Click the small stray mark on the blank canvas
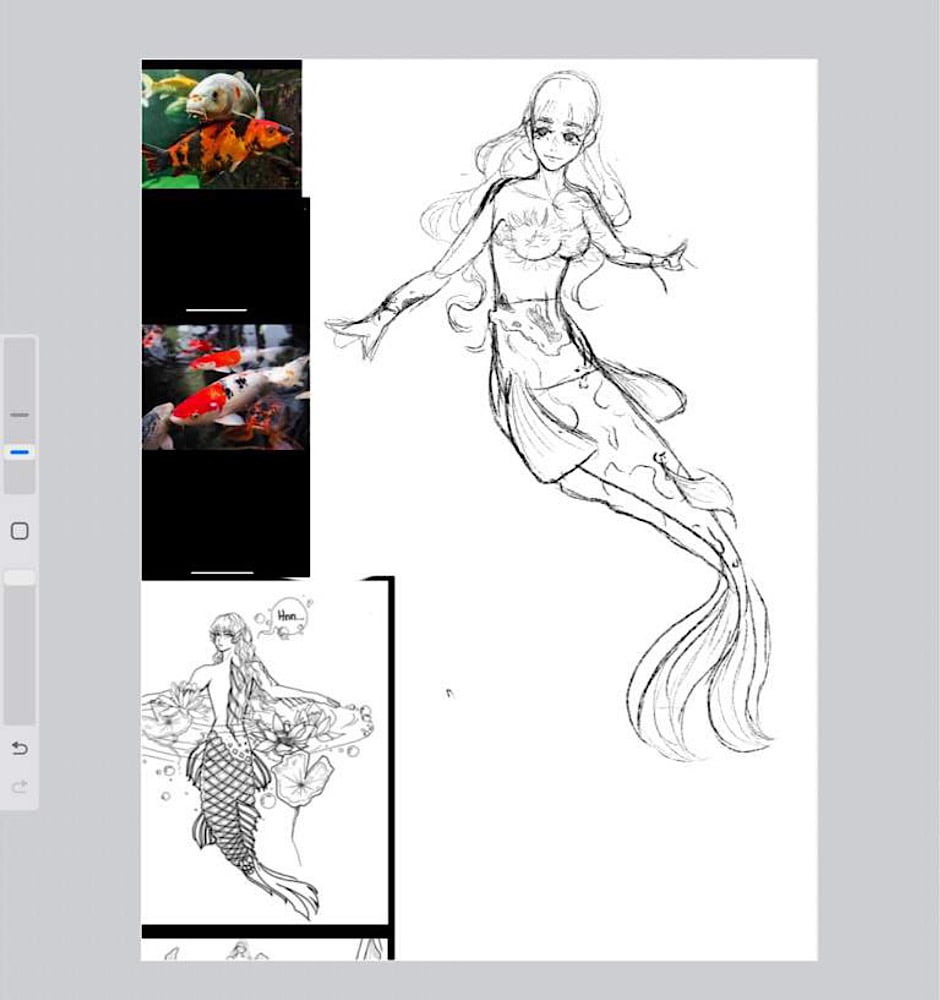This screenshot has width=940, height=1000. point(449,691)
